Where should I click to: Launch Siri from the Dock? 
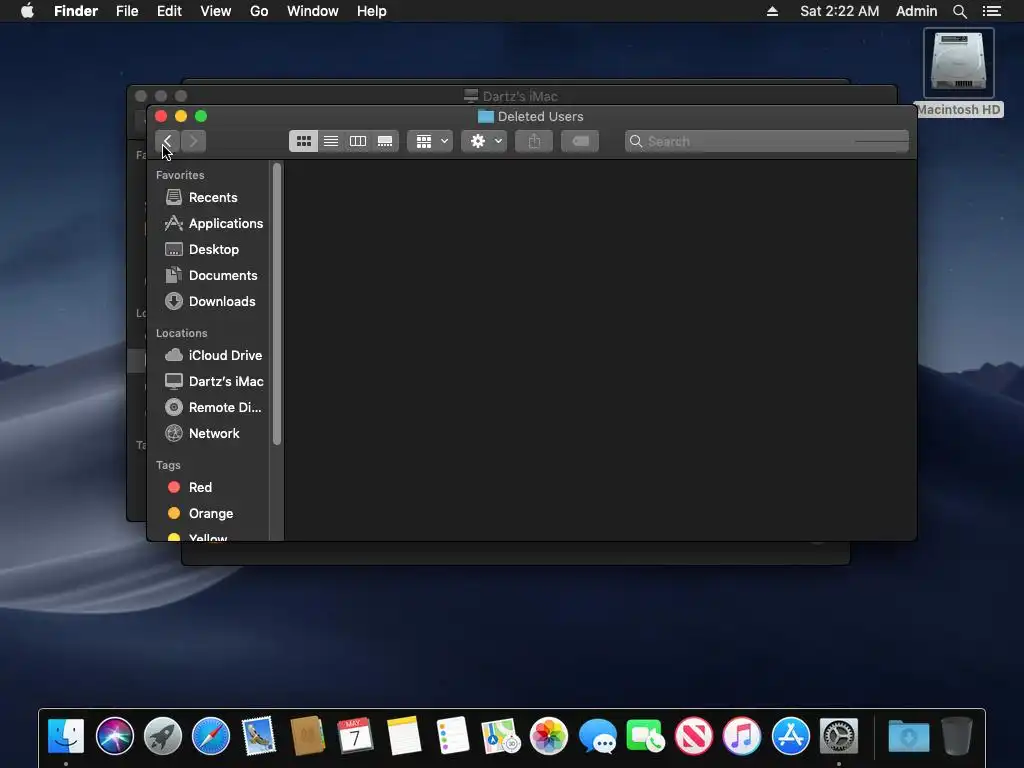[x=114, y=736]
